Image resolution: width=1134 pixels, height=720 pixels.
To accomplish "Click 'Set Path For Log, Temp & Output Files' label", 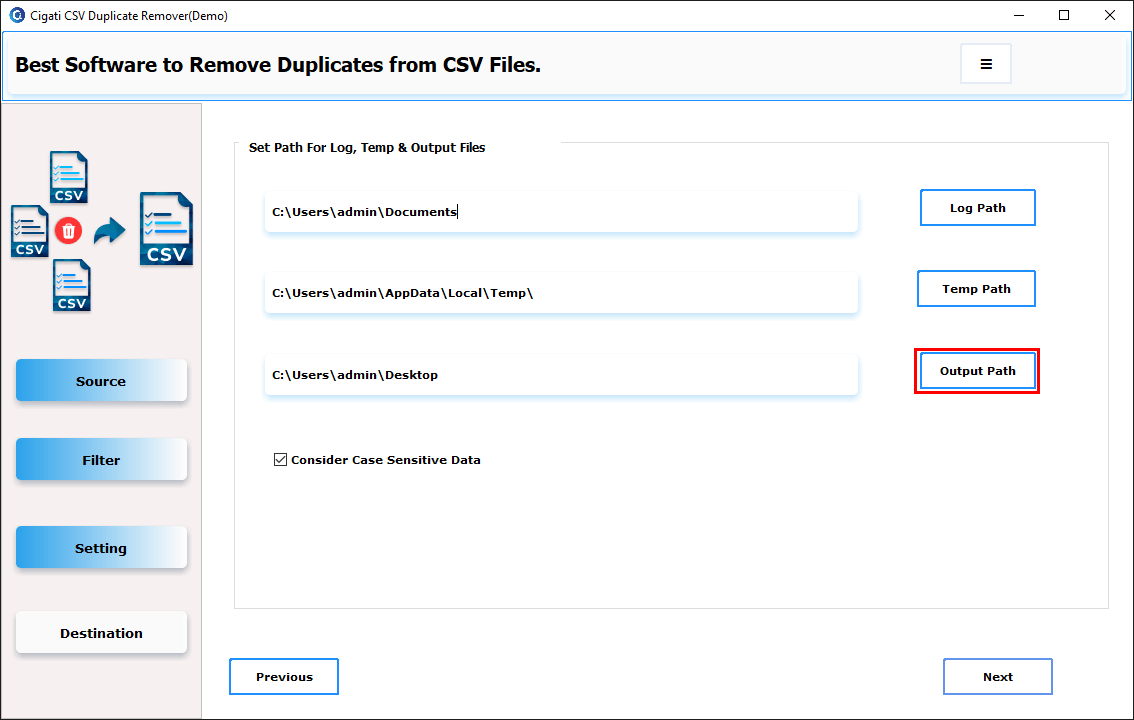I will coord(367,147).
